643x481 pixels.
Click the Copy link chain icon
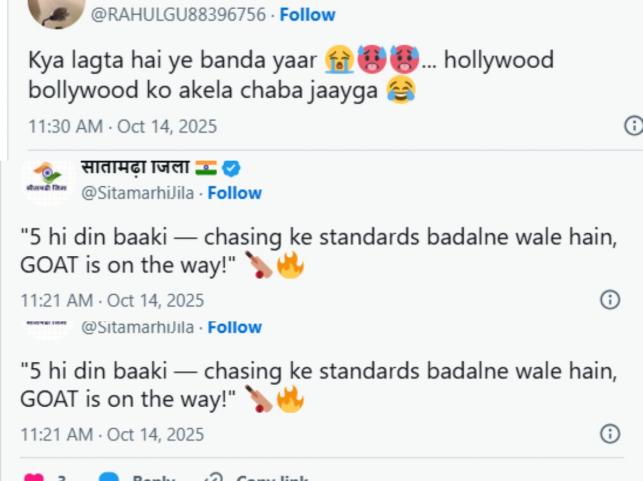pos(213,478)
